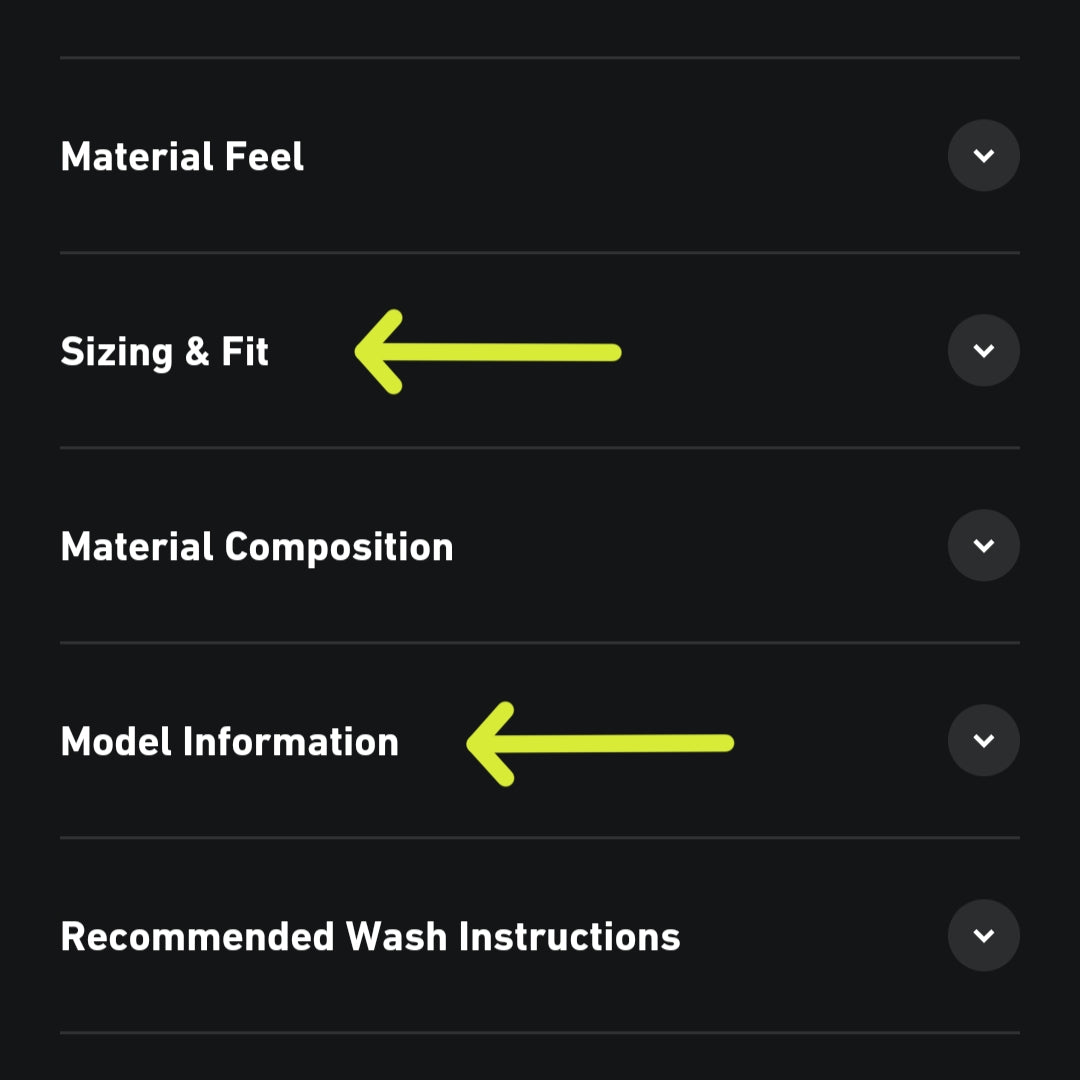Click divider between Model Information and Wash Instructions
The width and height of the screenshot is (1080, 1080).
point(540,838)
